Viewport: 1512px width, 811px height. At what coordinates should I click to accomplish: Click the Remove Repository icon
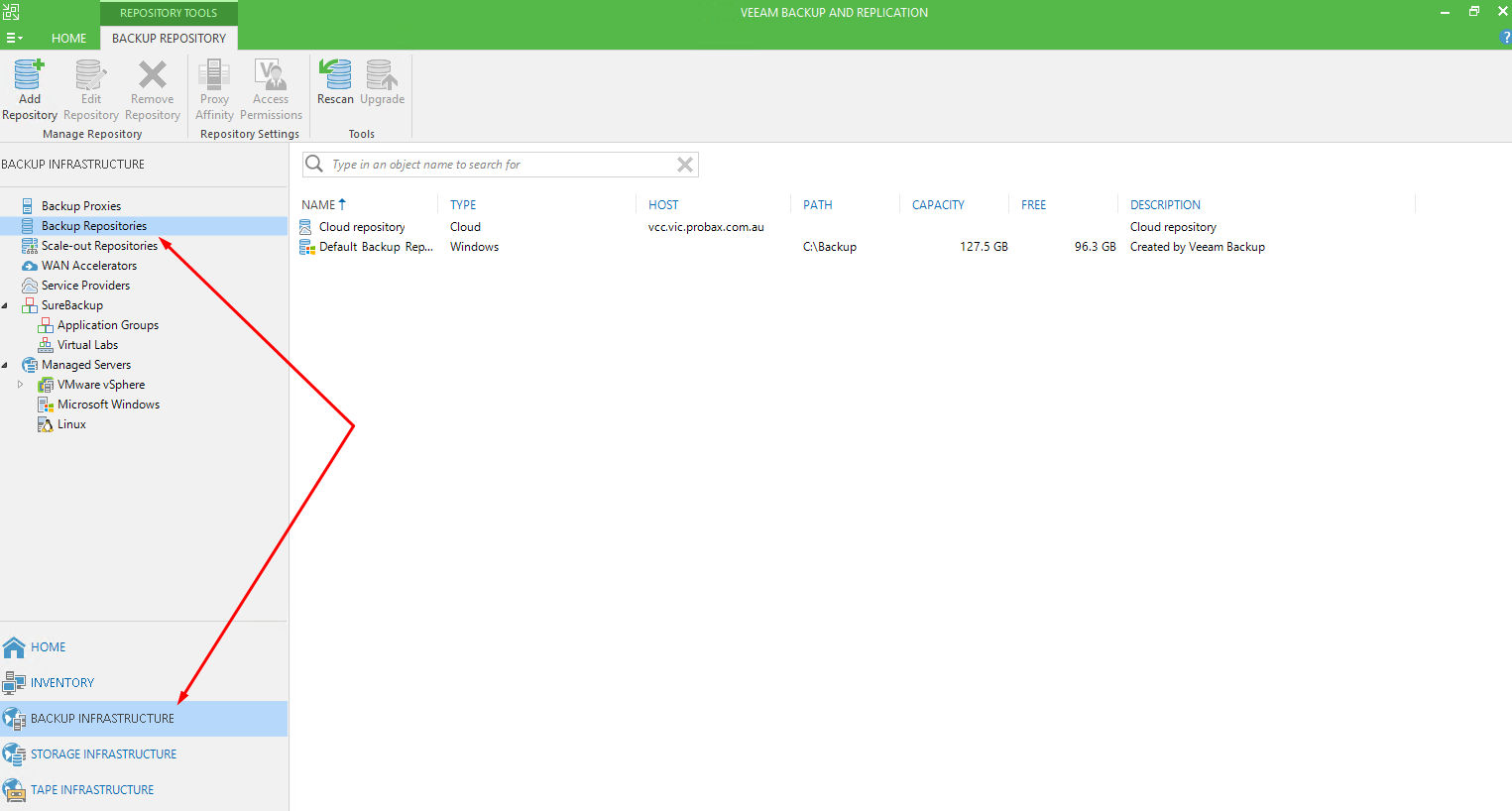click(x=152, y=75)
